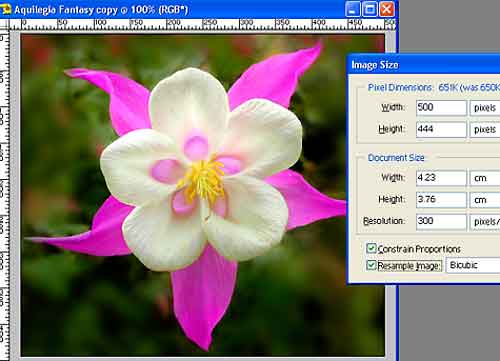Viewport: 500px width, 361px height.
Task: Click the Pixel Dimensions Height field showing 444
Action: click(441, 129)
